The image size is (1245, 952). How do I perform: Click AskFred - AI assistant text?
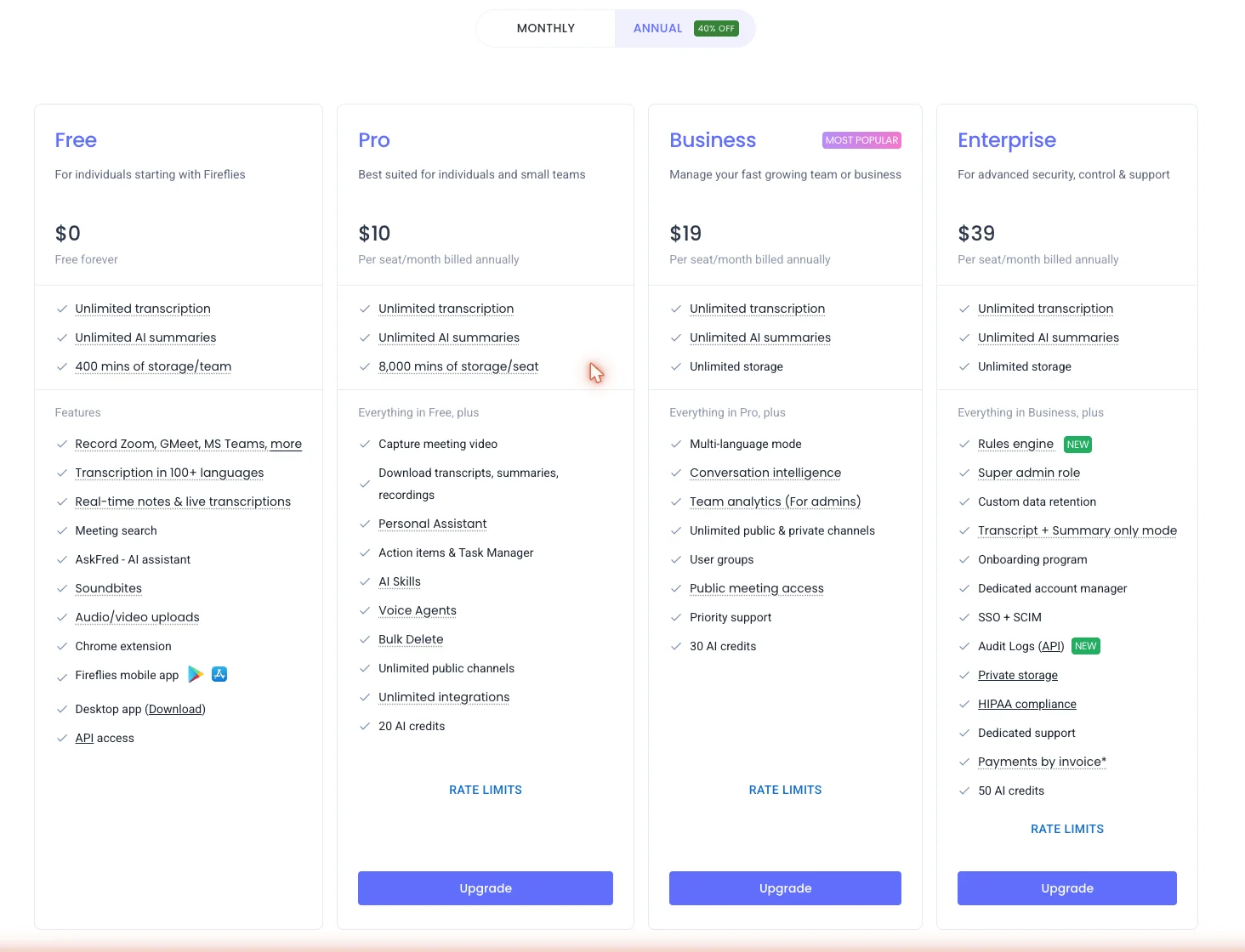pos(133,559)
